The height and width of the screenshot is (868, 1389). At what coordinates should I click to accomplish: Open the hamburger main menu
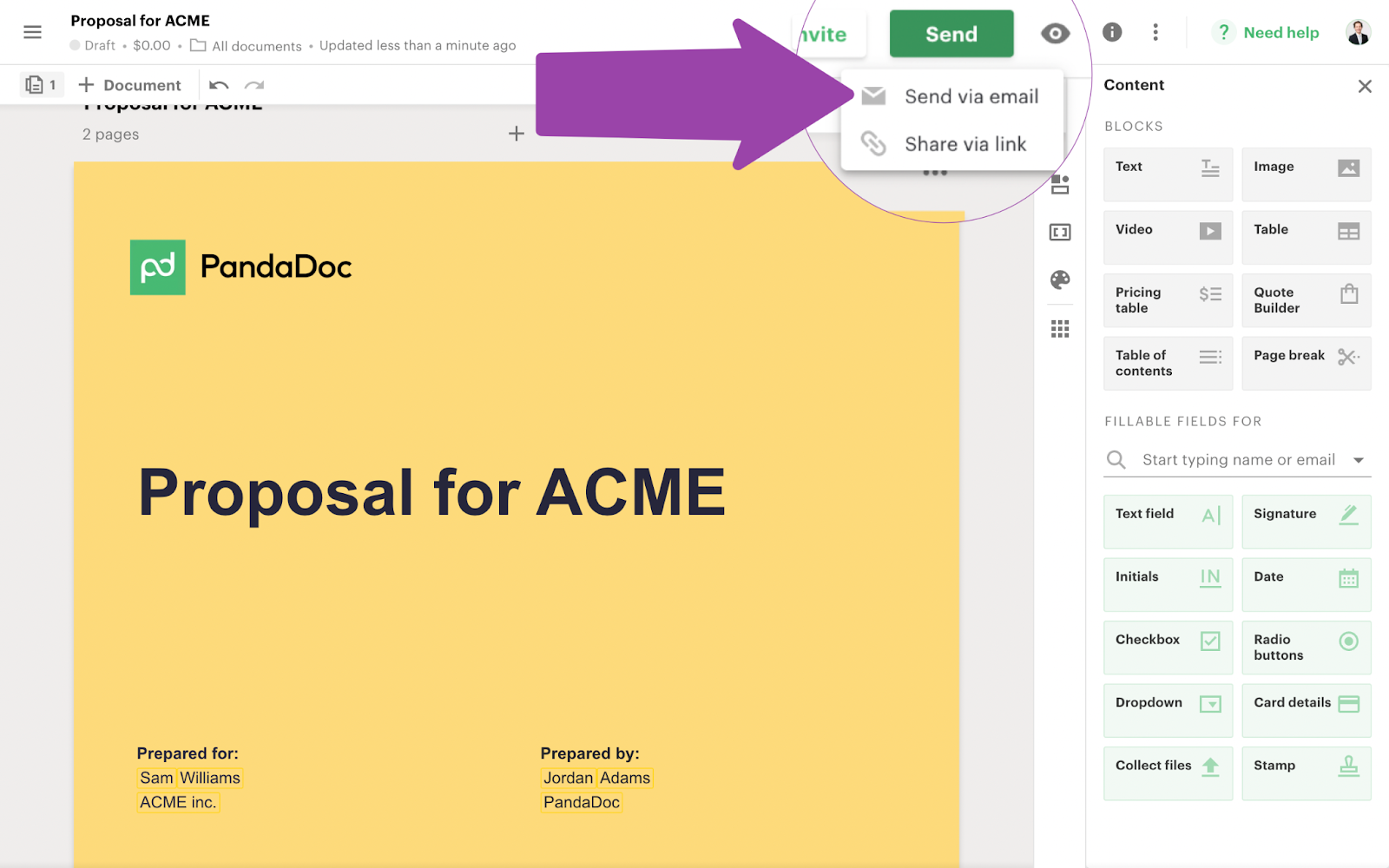32,32
